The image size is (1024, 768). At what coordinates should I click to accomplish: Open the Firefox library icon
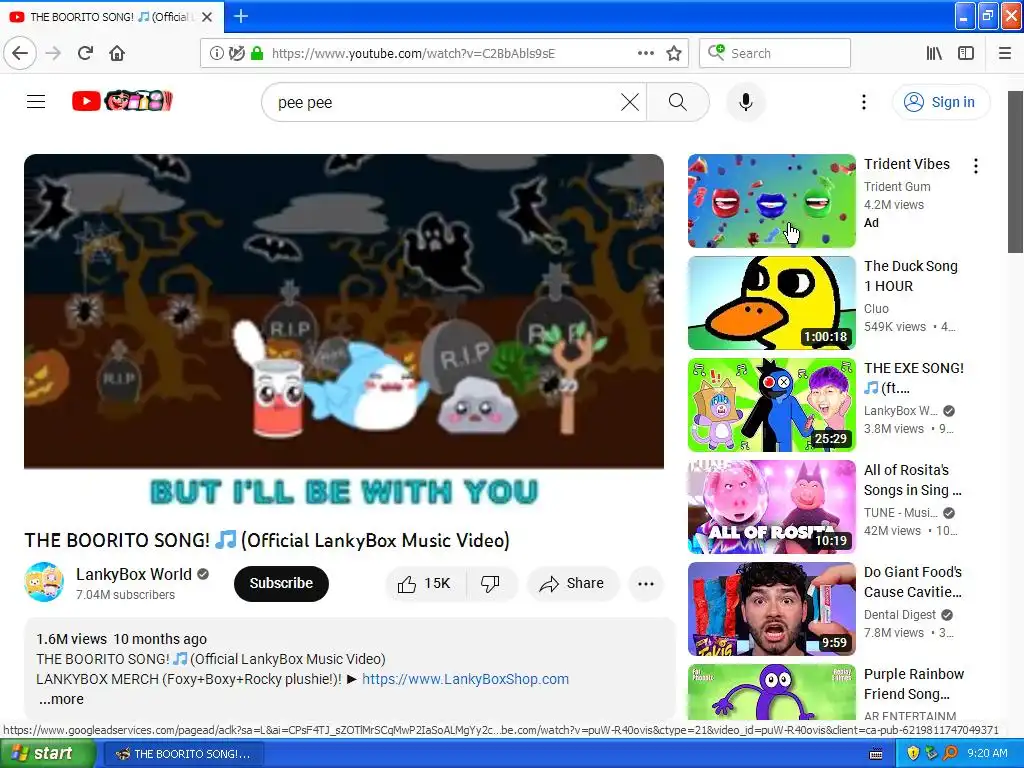[x=934, y=54]
